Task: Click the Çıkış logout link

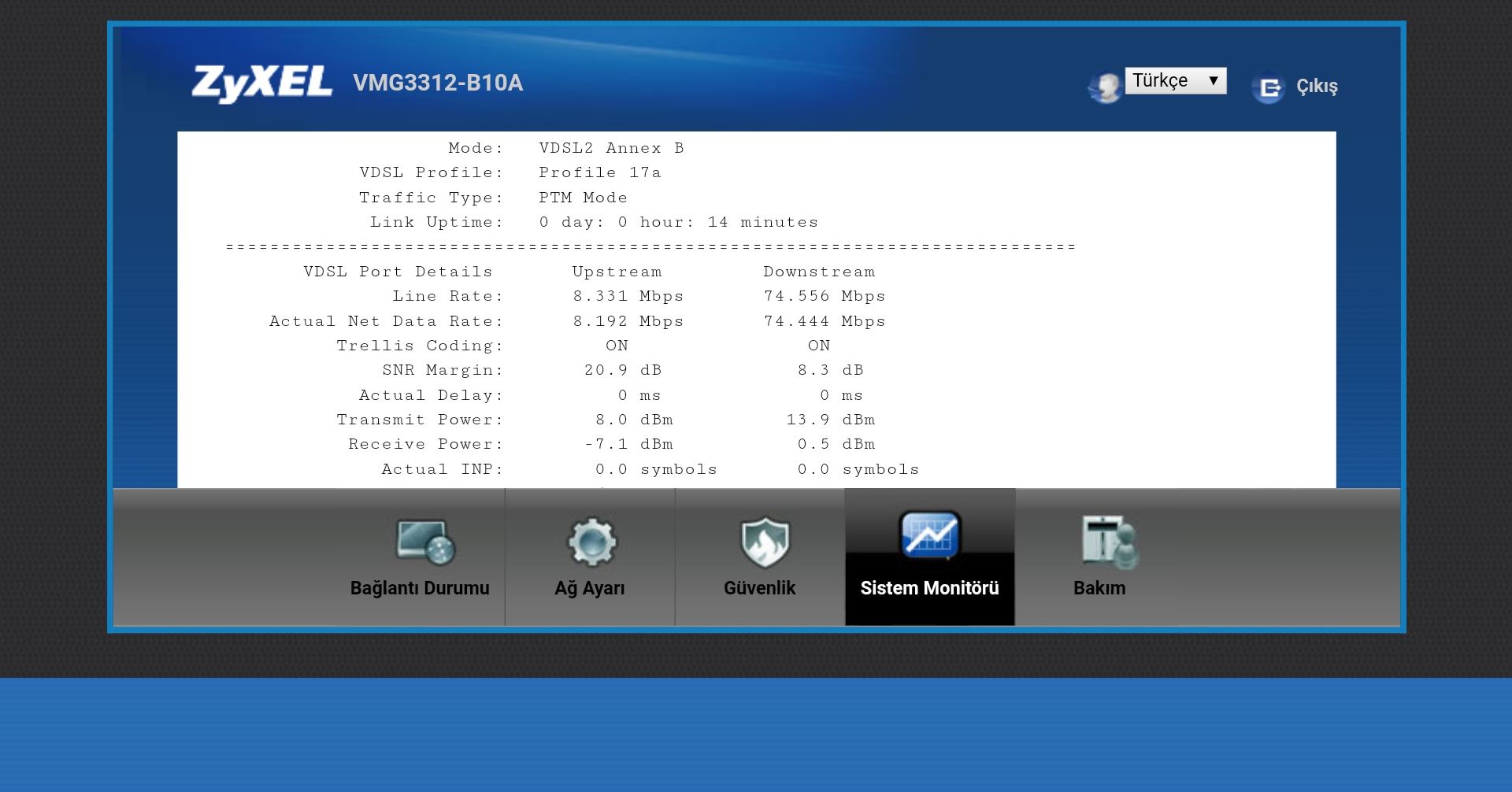Action: pyautogui.click(x=1317, y=86)
